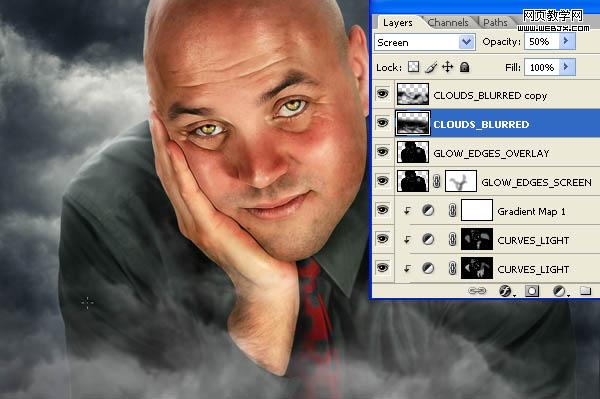Hide the upper CURVES_LIGHT layer

coord(382,239)
